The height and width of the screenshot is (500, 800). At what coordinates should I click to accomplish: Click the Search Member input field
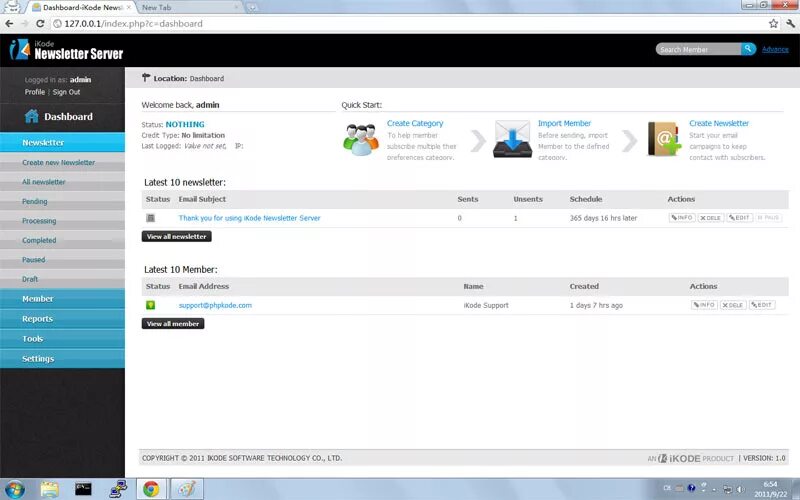point(698,49)
